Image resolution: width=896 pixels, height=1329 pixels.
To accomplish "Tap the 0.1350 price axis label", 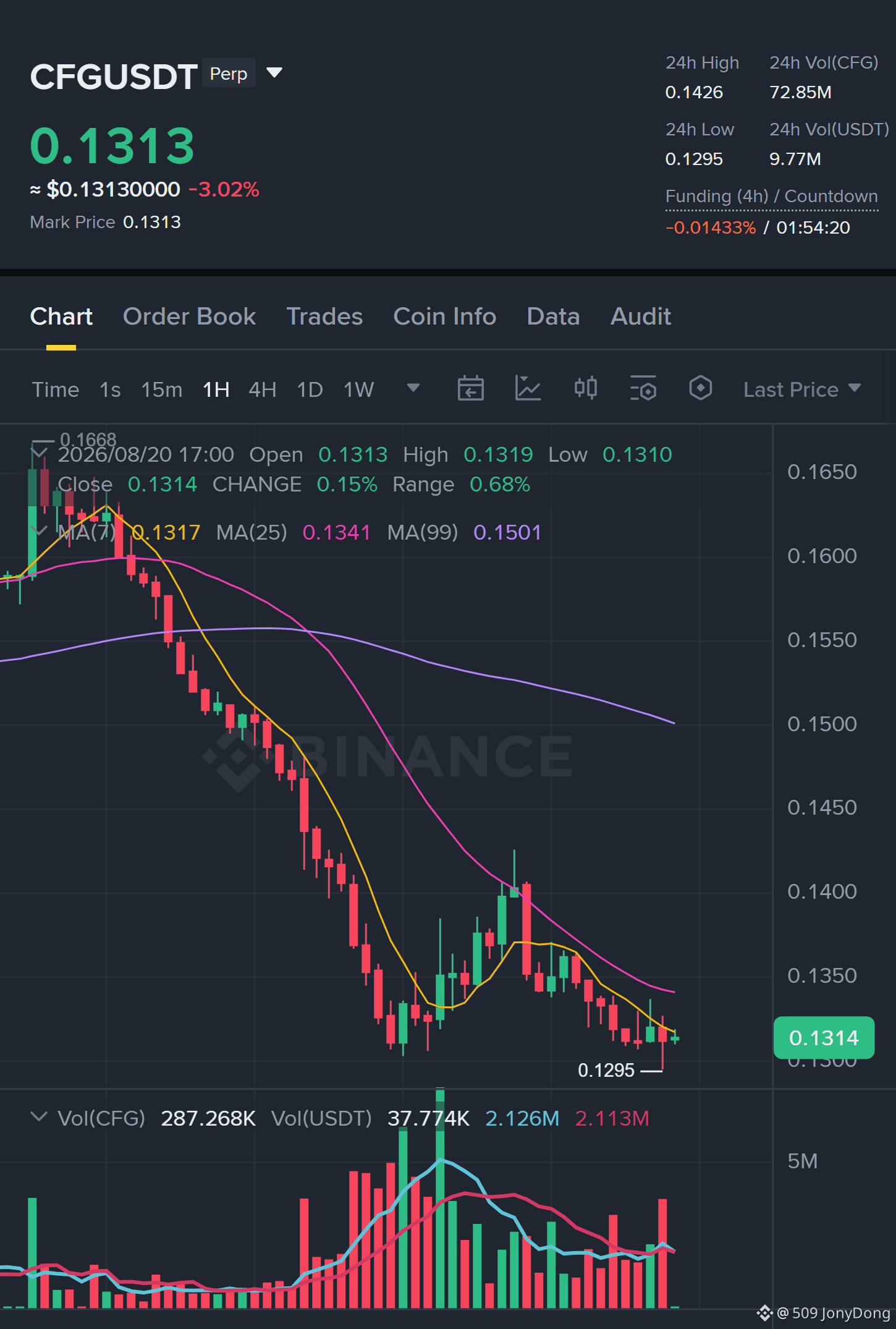I will tap(822, 975).
